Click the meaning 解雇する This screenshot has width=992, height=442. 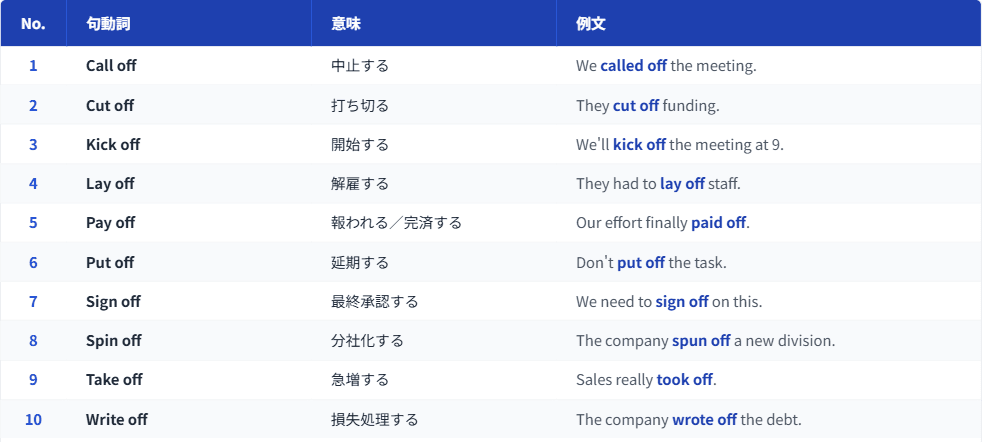tap(360, 184)
